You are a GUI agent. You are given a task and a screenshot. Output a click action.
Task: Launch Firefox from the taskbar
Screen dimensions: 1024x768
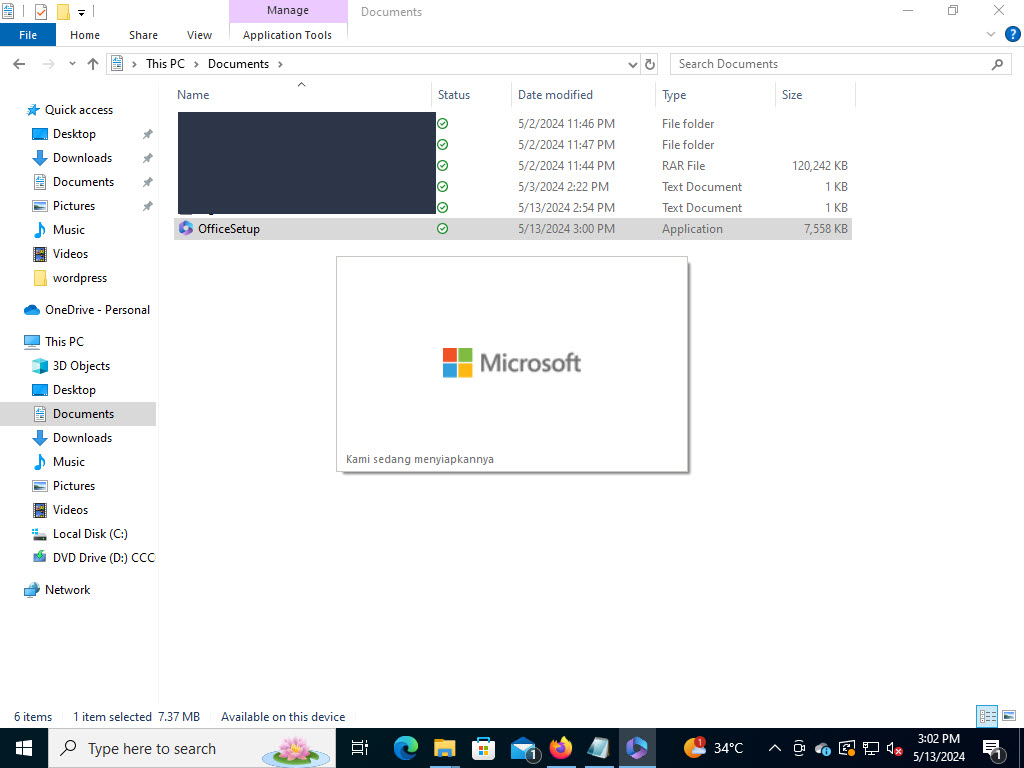coord(561,747)
